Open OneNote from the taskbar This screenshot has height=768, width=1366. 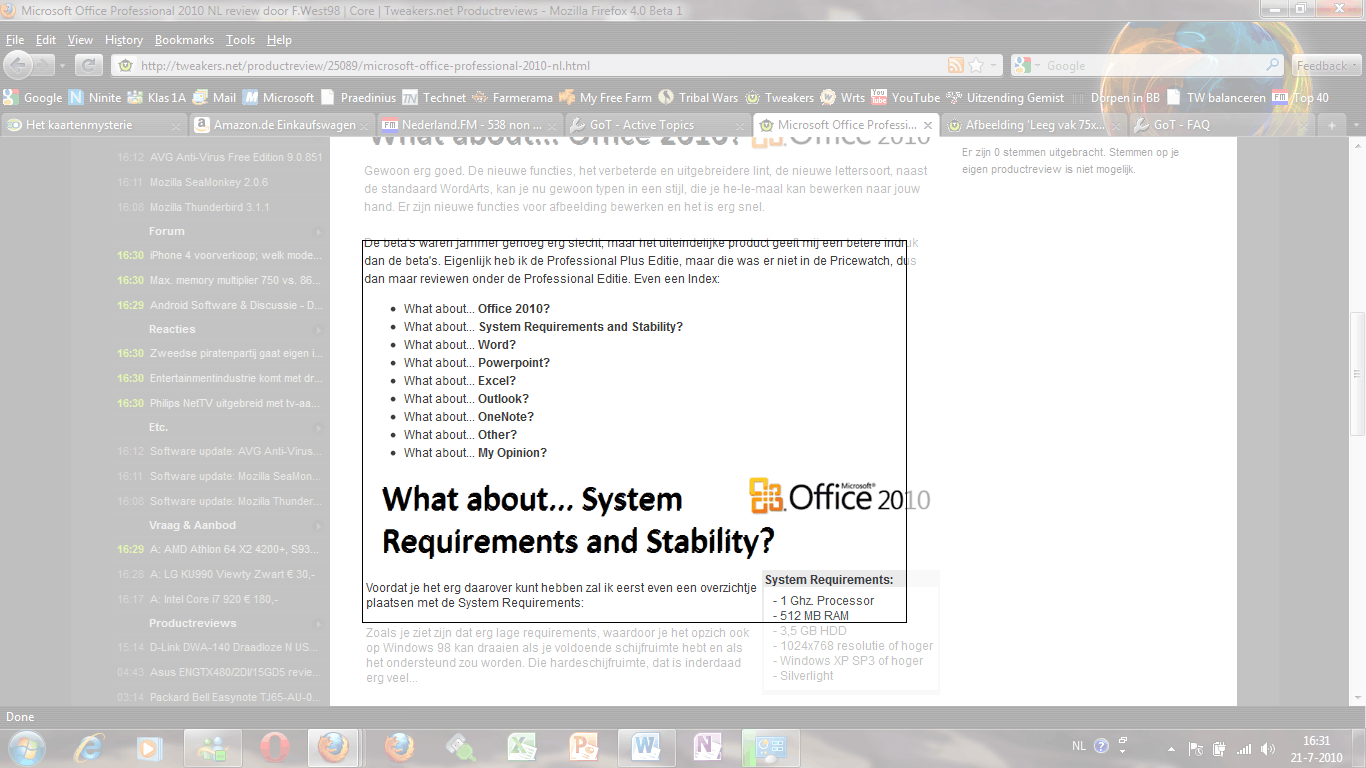pyautogui.click(x=708, y=748)
